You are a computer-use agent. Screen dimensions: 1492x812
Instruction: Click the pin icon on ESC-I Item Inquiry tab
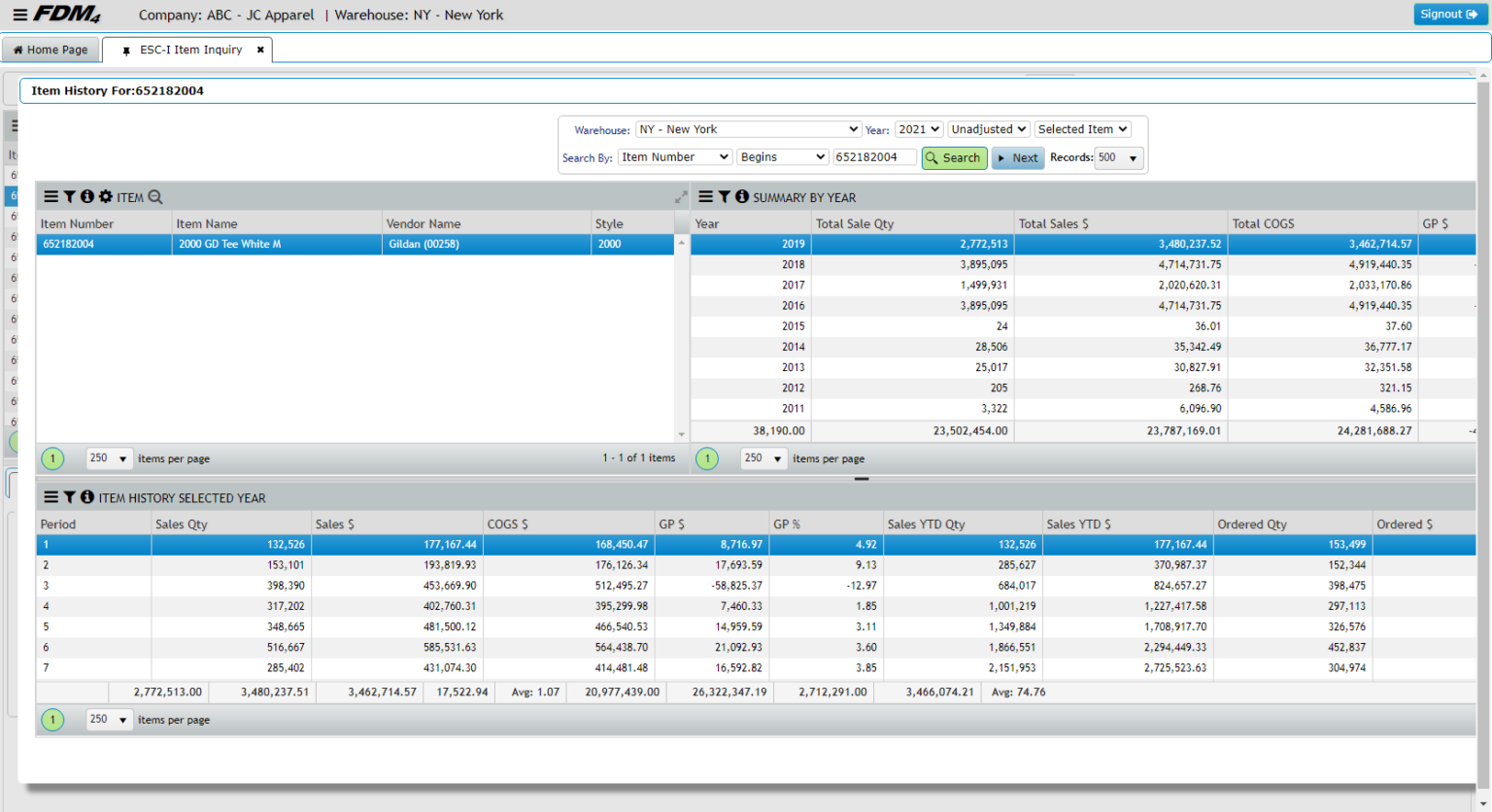coord(124,50)
